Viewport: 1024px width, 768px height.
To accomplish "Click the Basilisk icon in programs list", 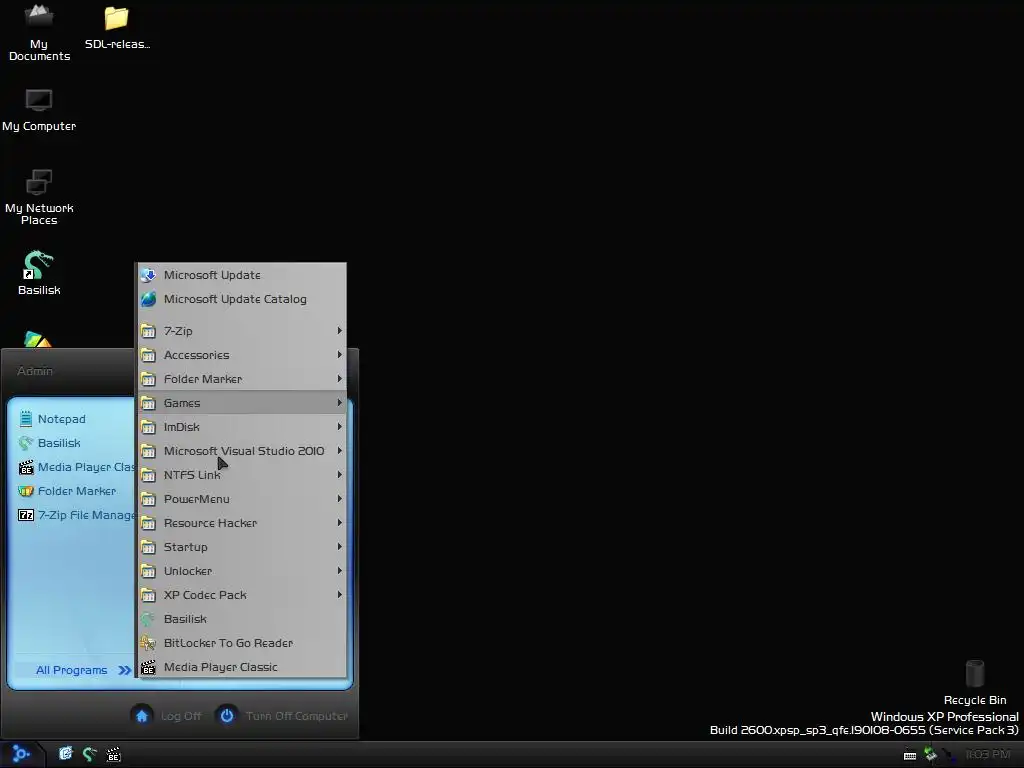I will (148, 619).
